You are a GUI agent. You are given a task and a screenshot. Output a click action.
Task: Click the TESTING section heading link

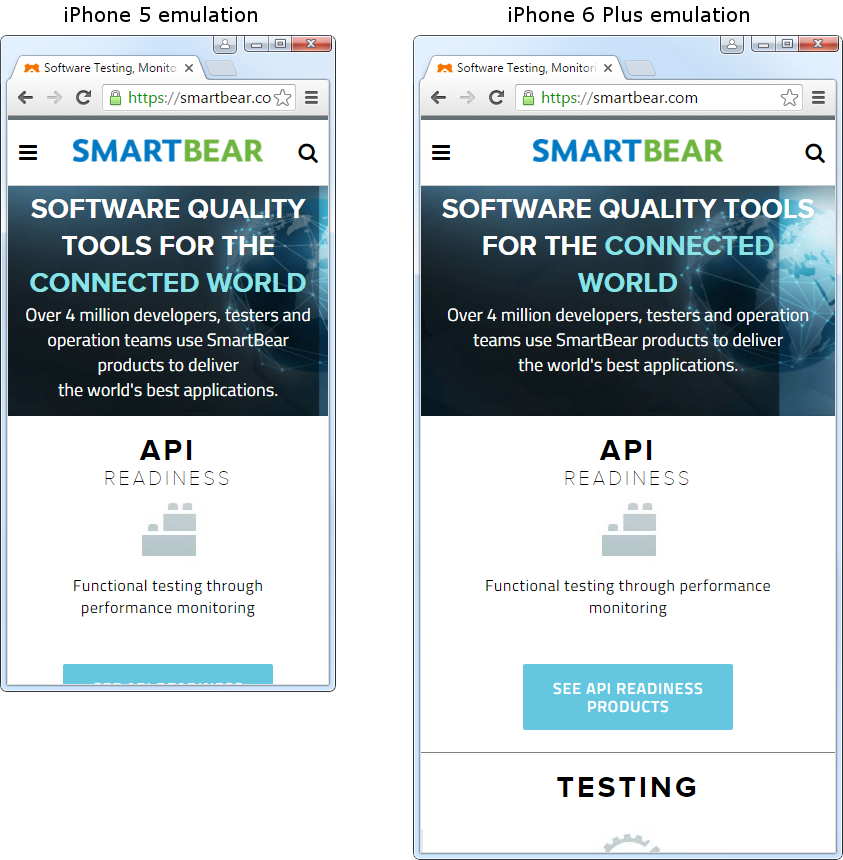click(627, 787)
